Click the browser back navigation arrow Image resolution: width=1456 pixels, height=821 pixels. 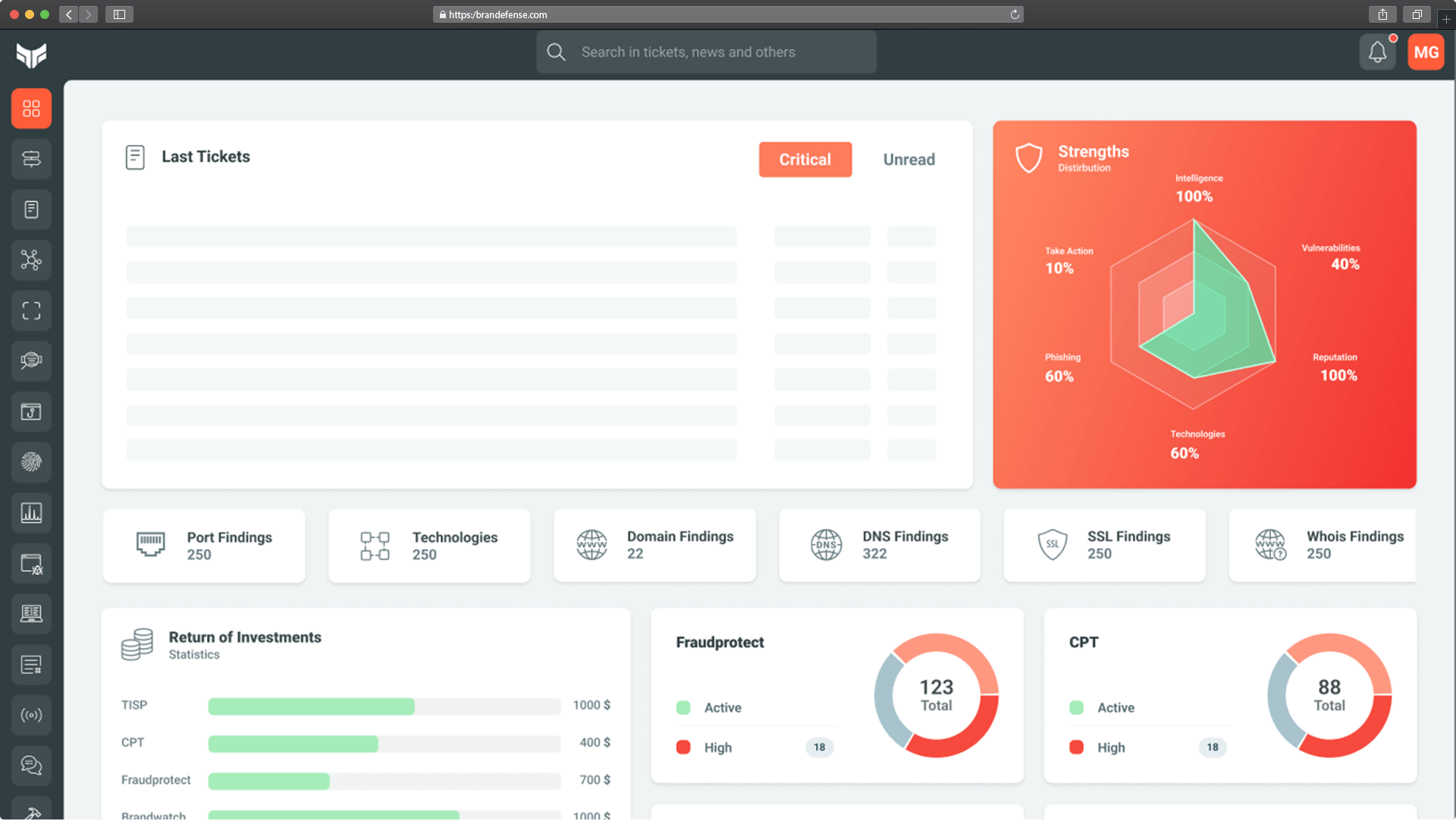click(67, 14)
